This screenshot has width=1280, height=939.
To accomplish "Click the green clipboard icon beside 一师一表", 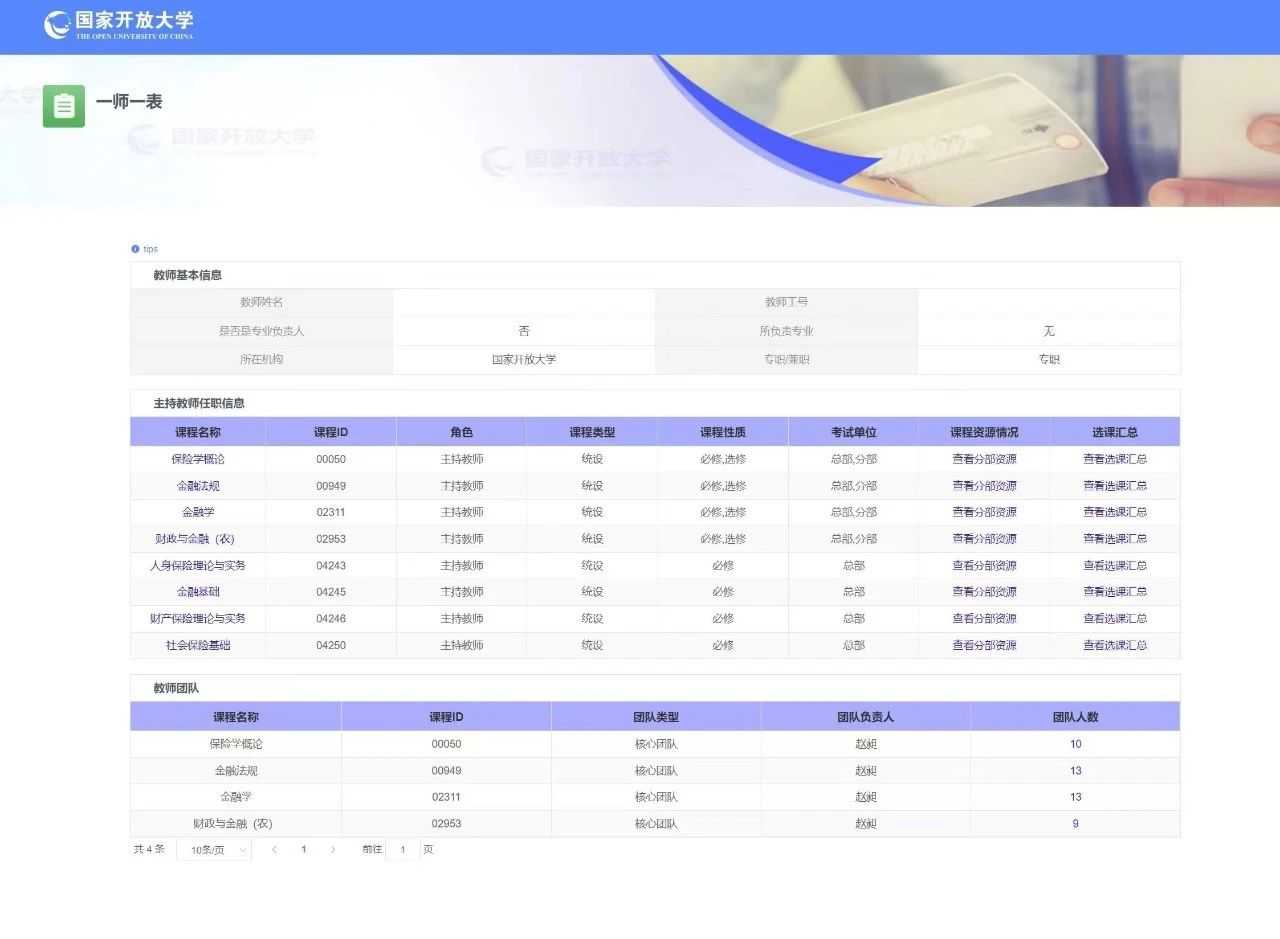I will pos(64,106).
